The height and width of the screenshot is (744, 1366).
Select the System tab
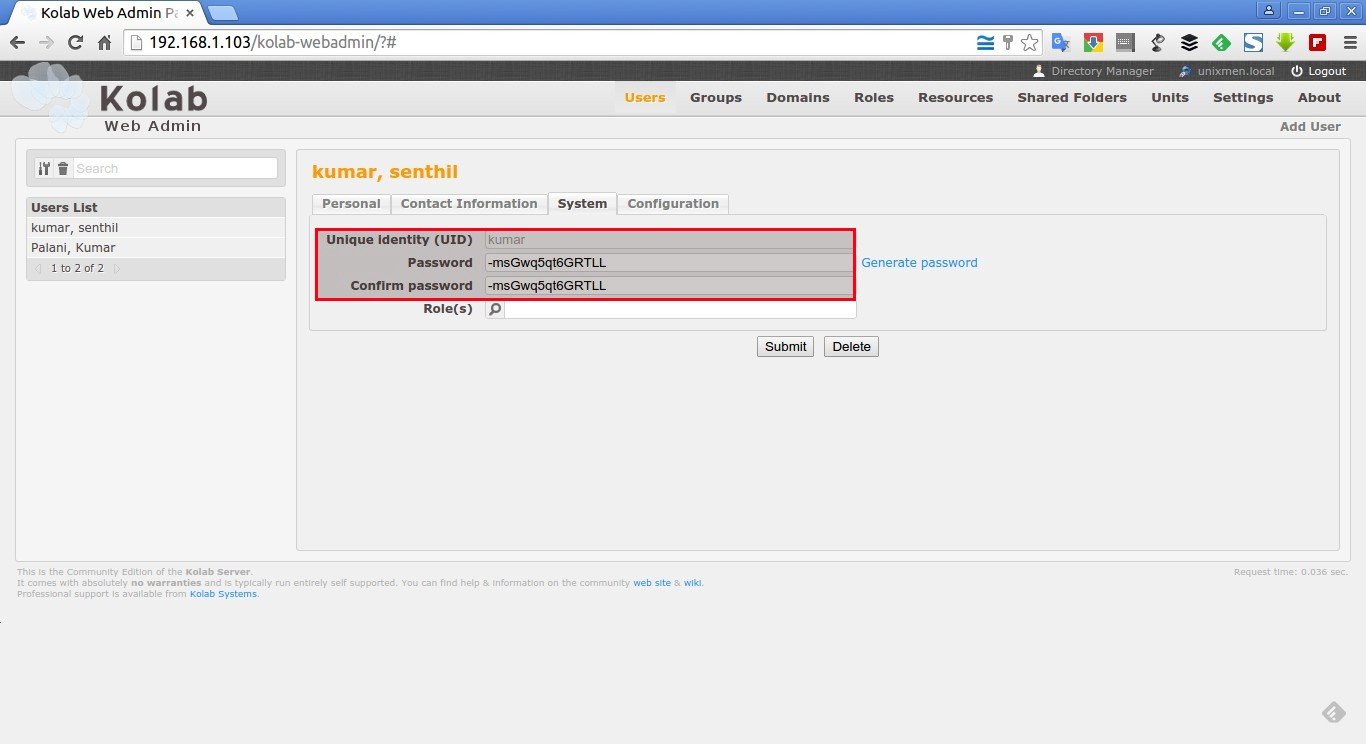[x=582, y=203]
